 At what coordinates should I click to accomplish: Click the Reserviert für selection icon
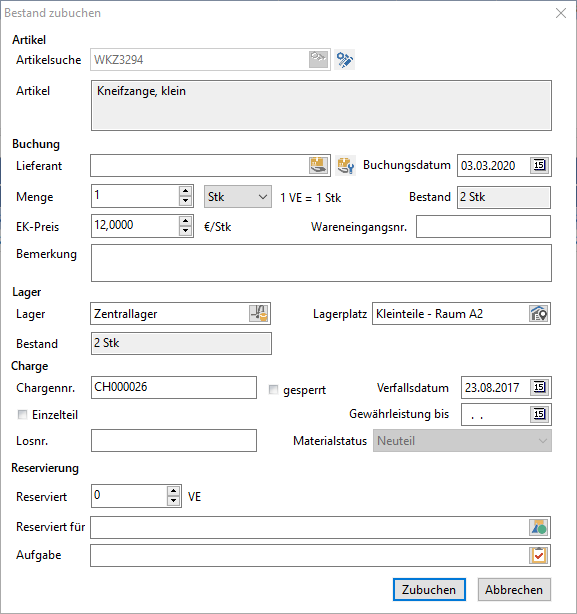(539, 527)
